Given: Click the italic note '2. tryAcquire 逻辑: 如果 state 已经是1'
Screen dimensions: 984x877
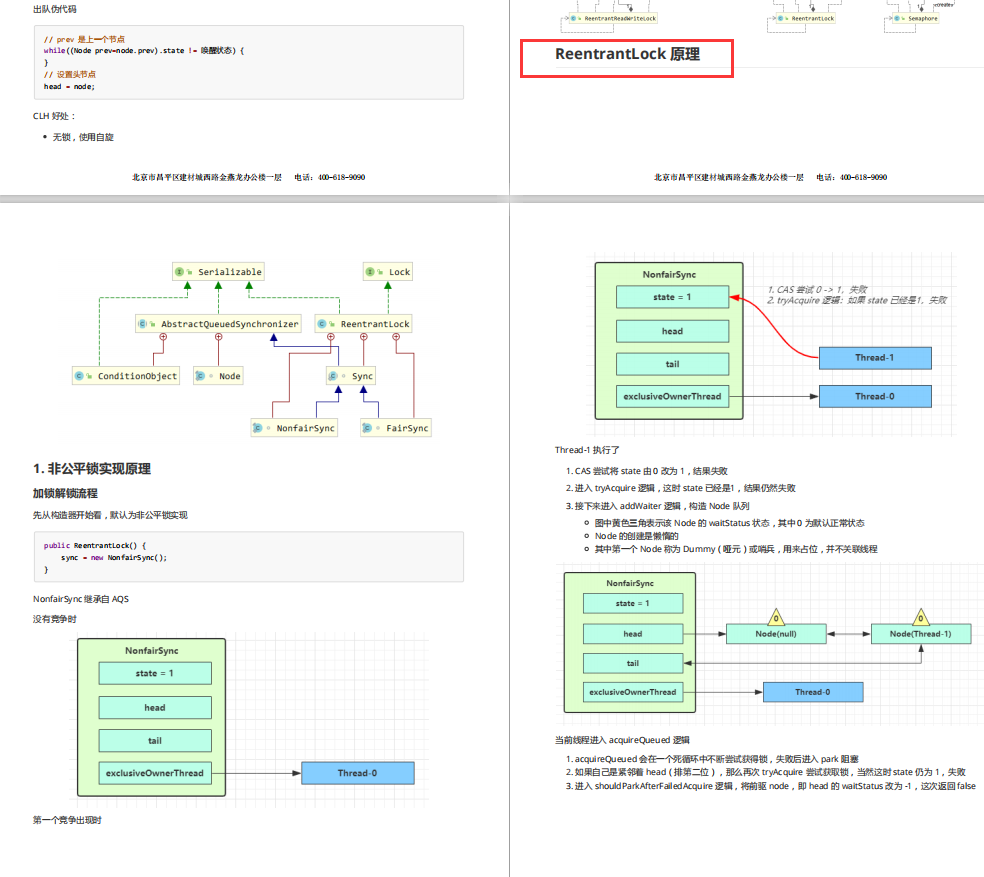Looking at the screenshot, I should (x=857, y=300).
